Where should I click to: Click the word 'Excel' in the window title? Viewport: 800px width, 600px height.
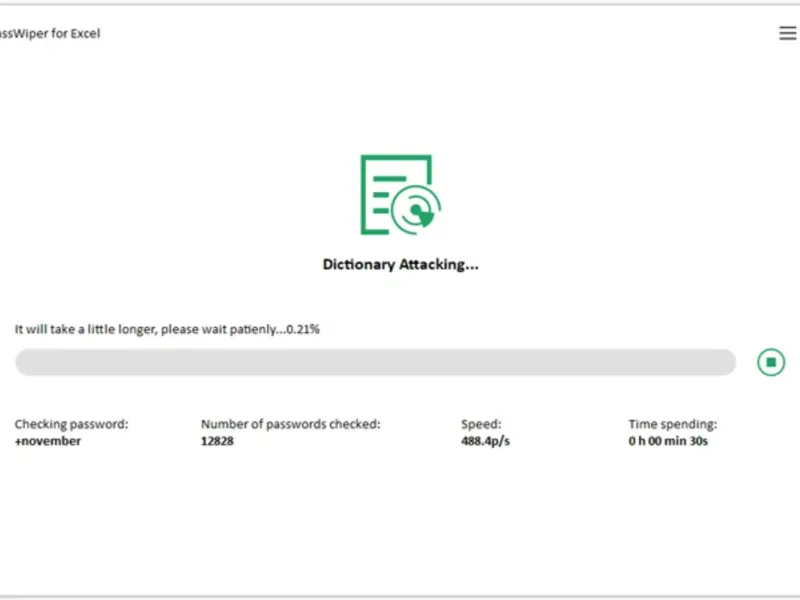tap(84, 33)
